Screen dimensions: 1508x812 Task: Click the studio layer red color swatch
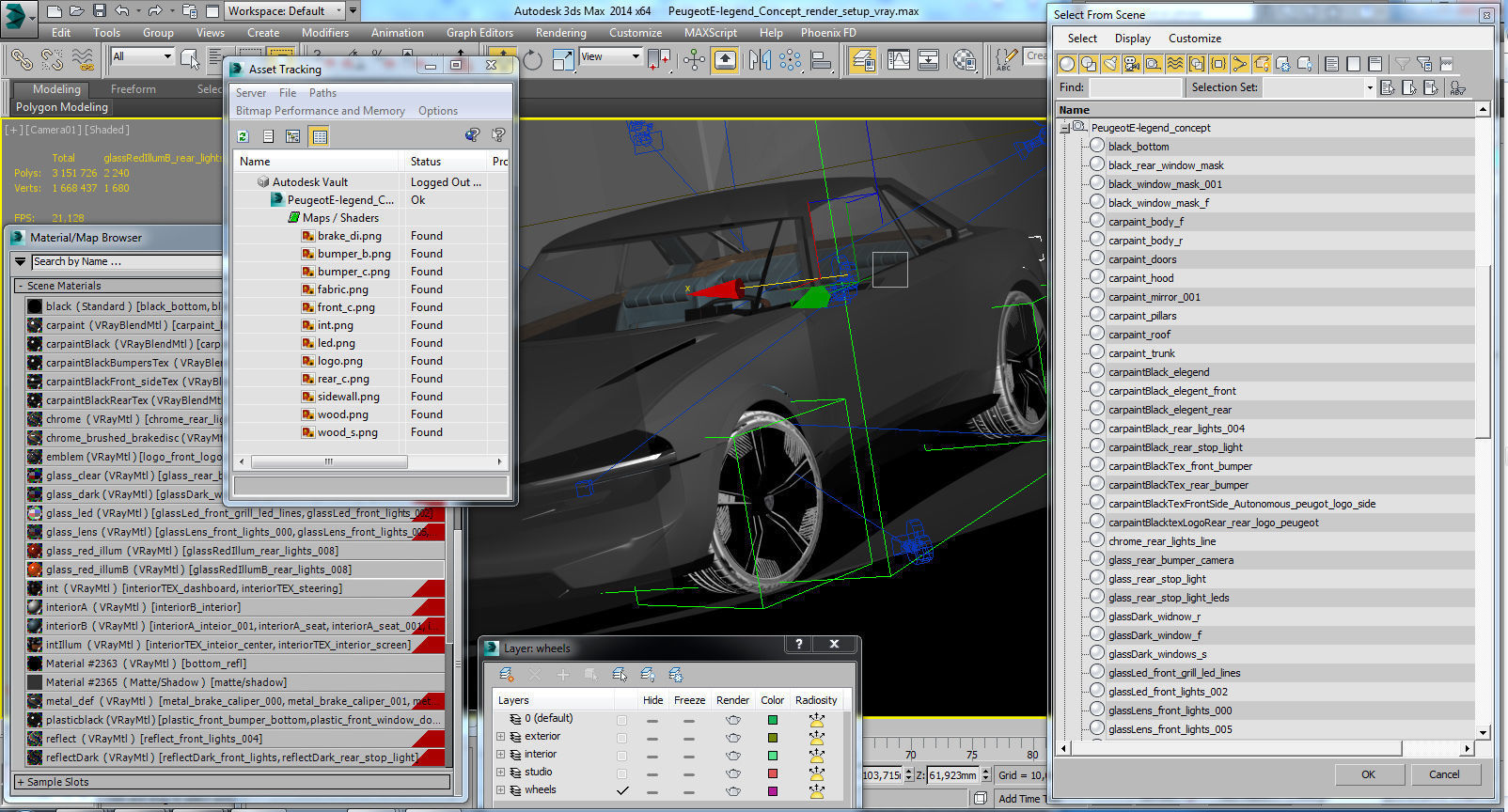(x=773, y=773)
